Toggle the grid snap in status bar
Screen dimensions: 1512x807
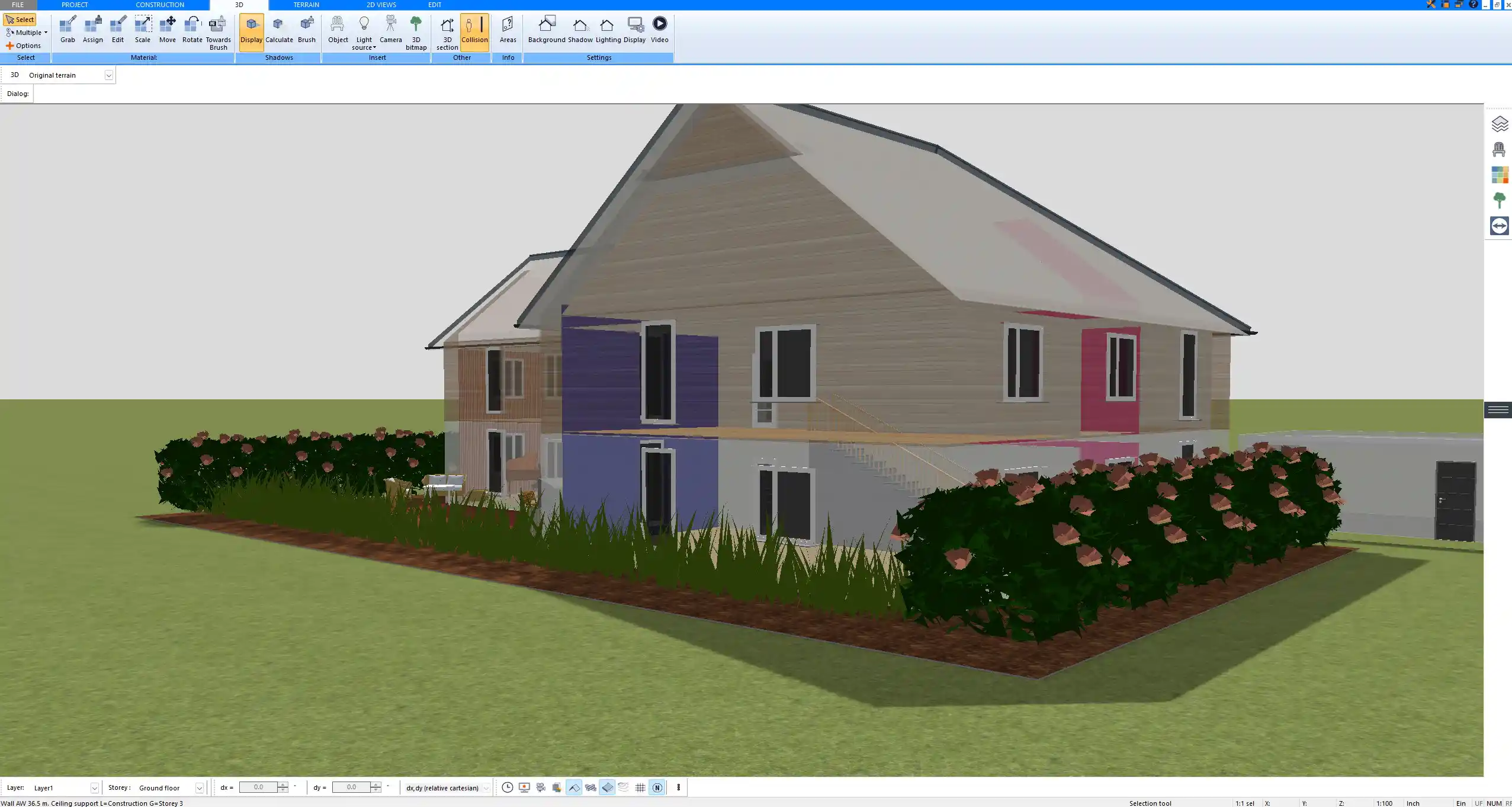tap(639, 787)
